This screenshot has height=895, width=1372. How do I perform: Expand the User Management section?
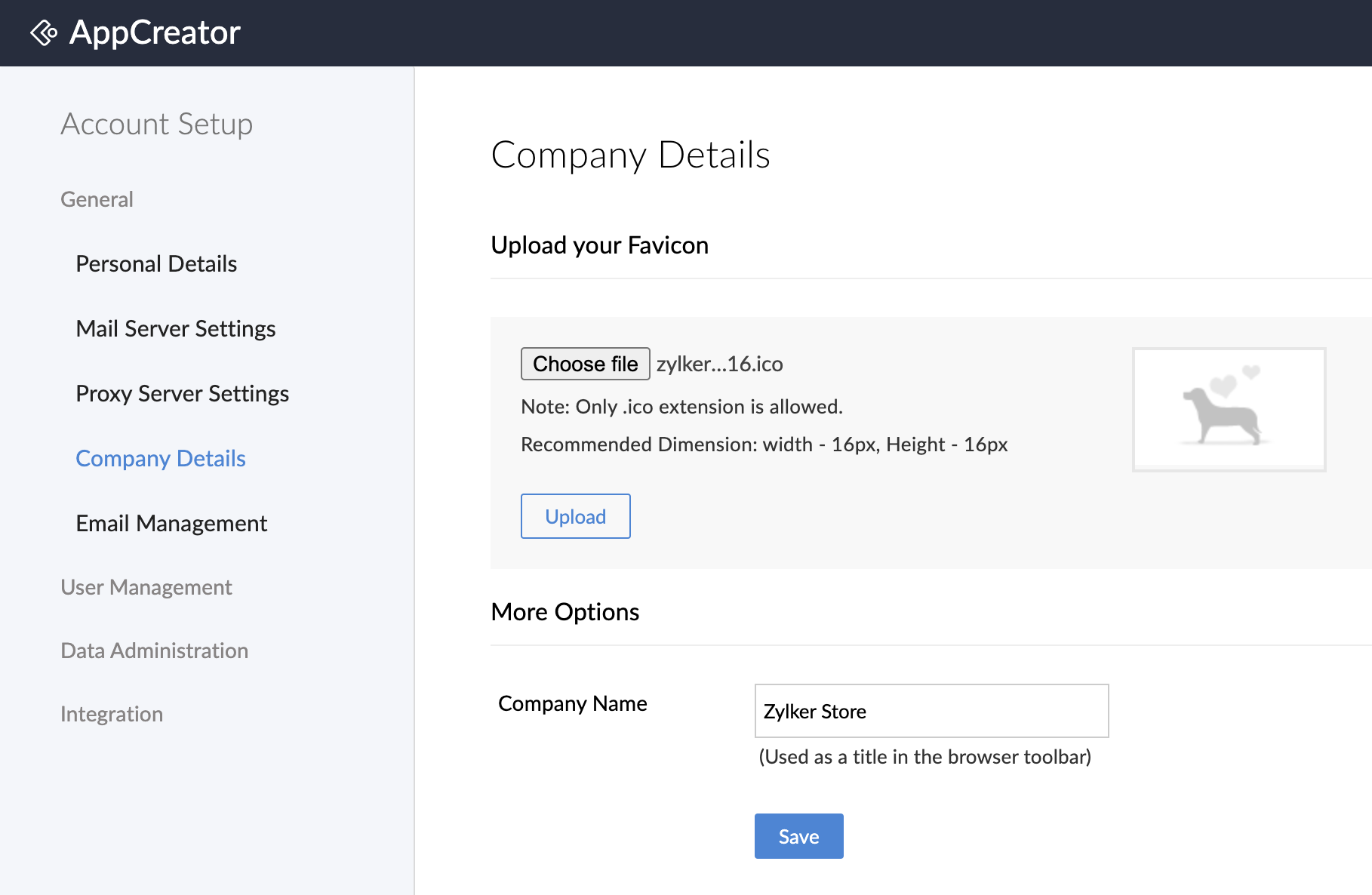tap(146, 587)
